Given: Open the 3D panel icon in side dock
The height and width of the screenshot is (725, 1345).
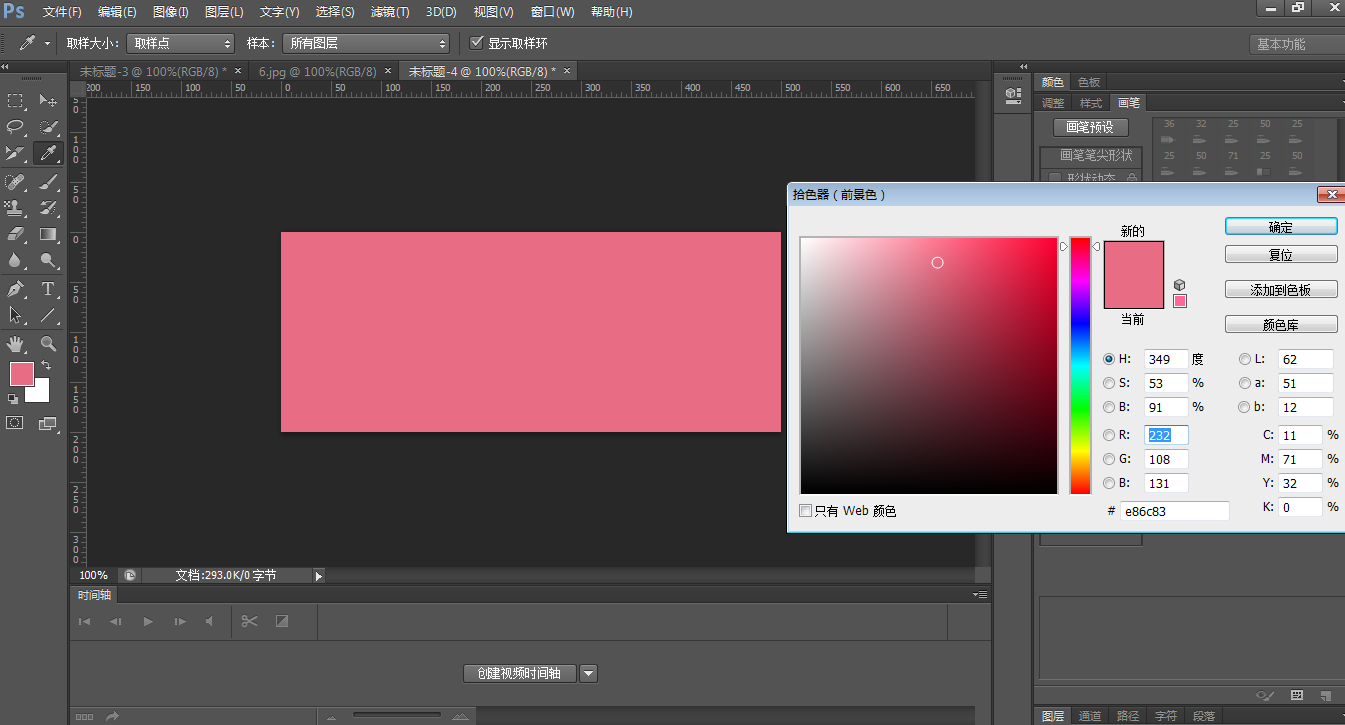Looking at the screenshot, I should point(1011,94).
